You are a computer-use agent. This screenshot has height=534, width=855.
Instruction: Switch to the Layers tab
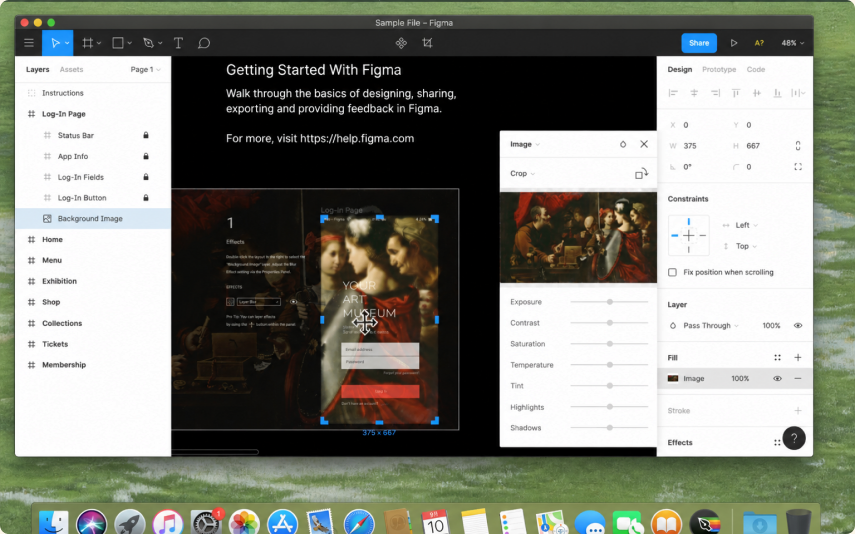click(38, 70)
